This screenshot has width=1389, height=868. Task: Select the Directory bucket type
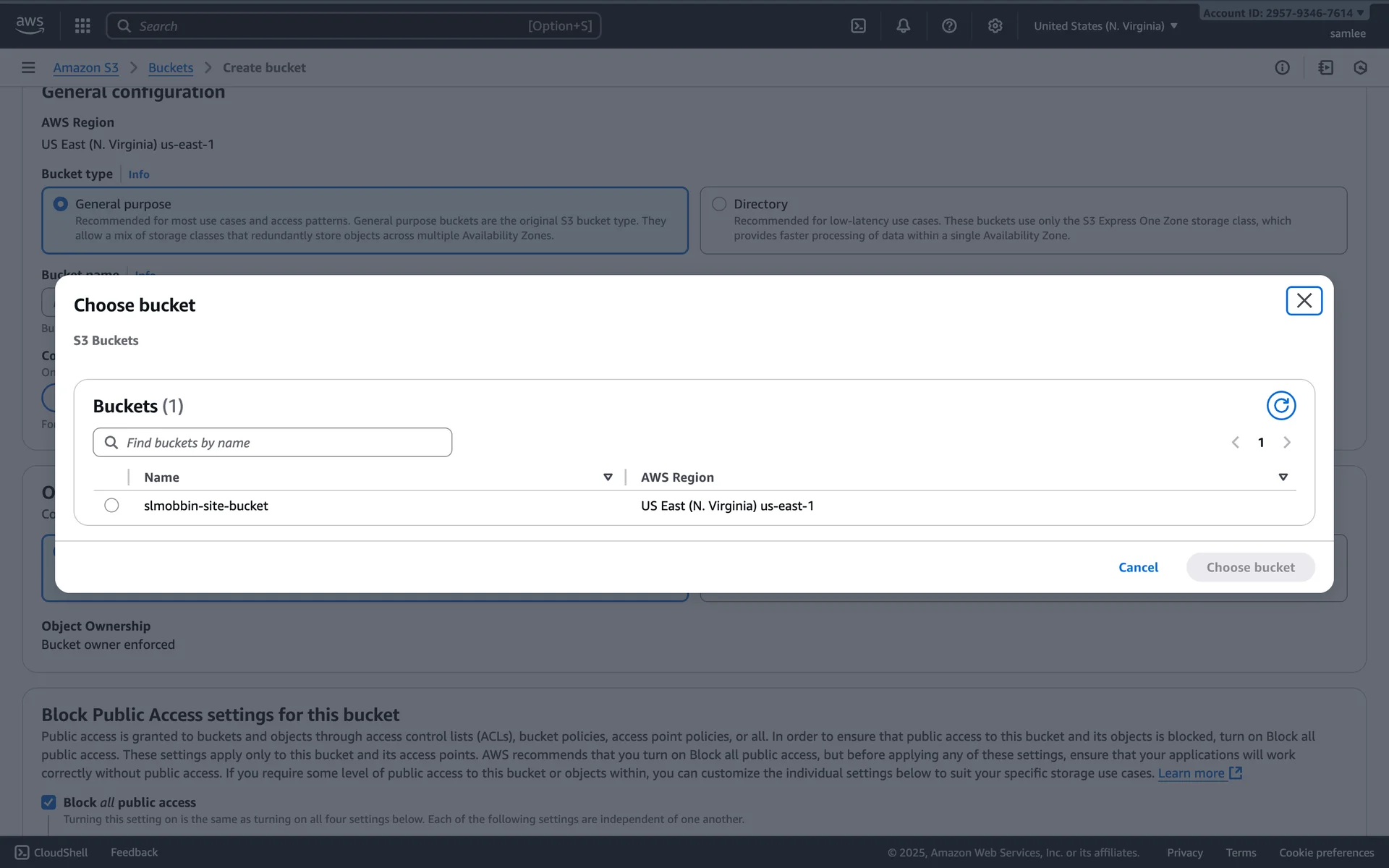pos(719,204)
